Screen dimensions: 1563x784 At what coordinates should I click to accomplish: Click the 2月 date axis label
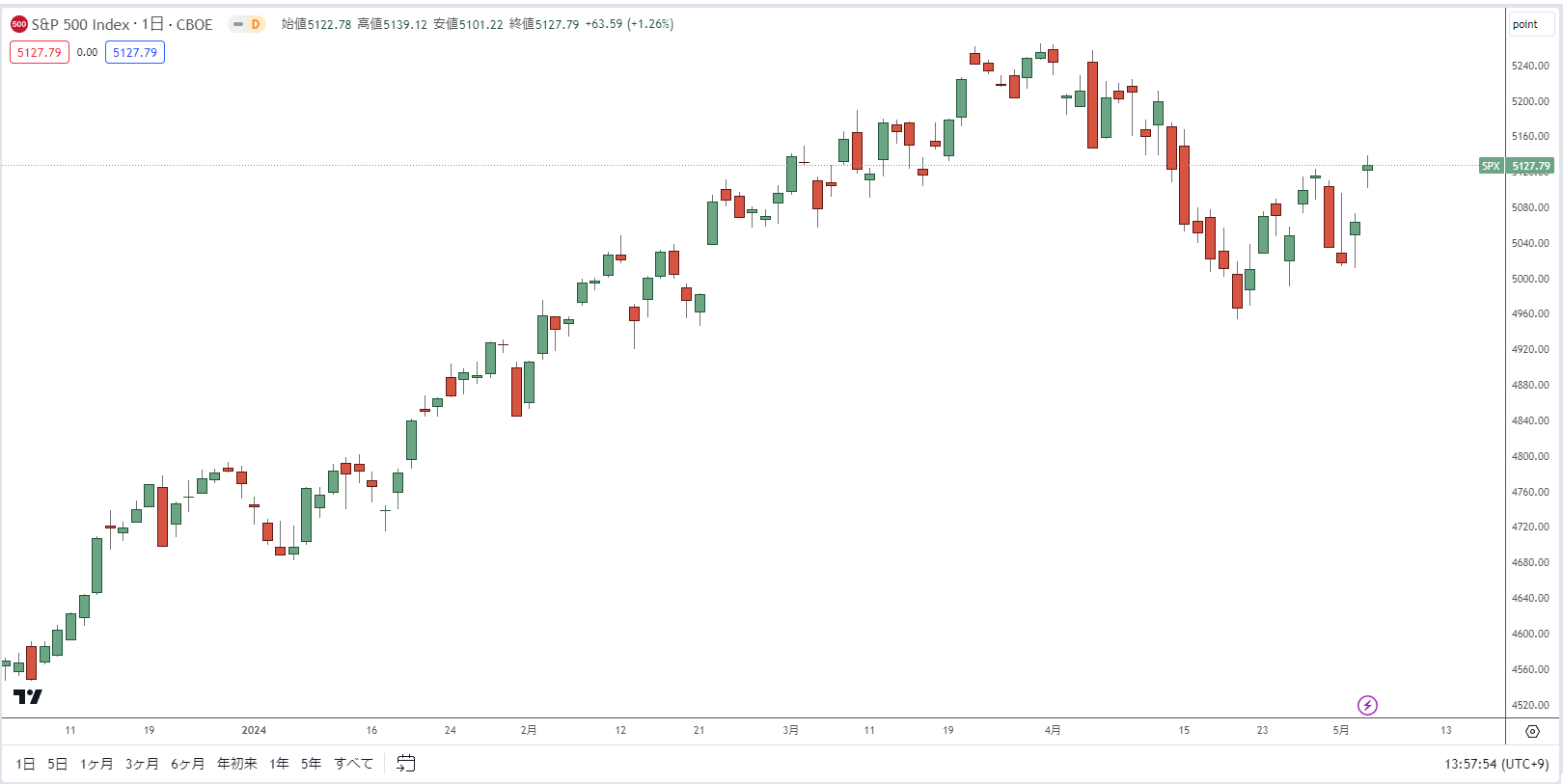point(529,730)
